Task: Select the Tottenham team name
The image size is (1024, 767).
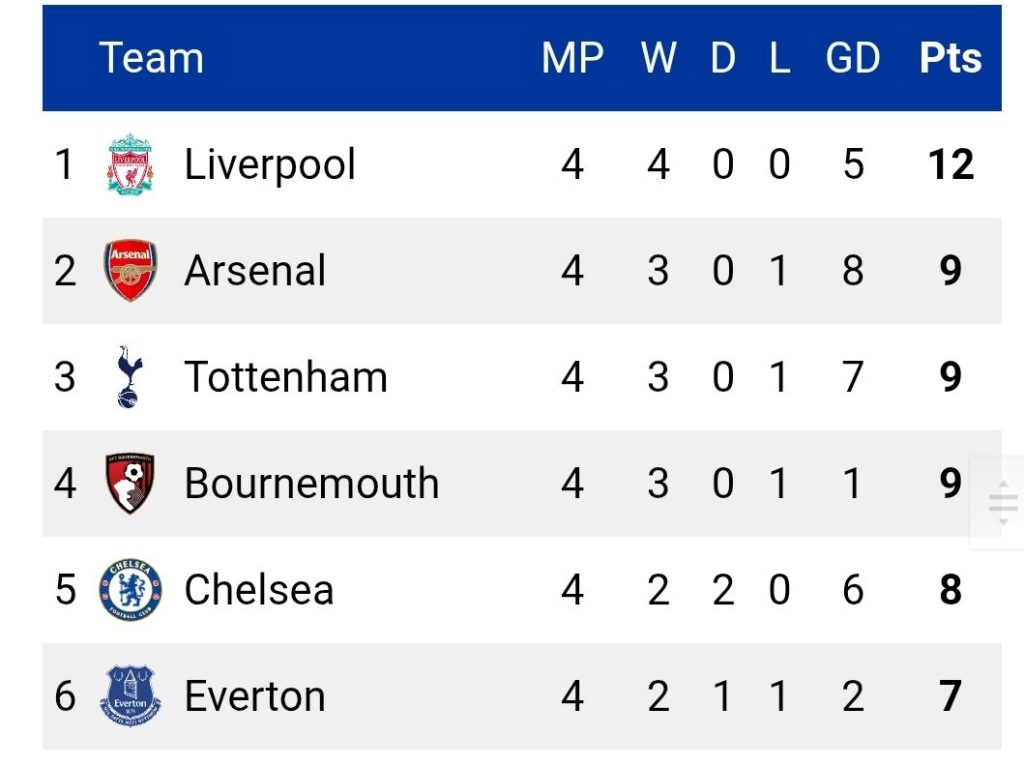Action: (286, 377)
